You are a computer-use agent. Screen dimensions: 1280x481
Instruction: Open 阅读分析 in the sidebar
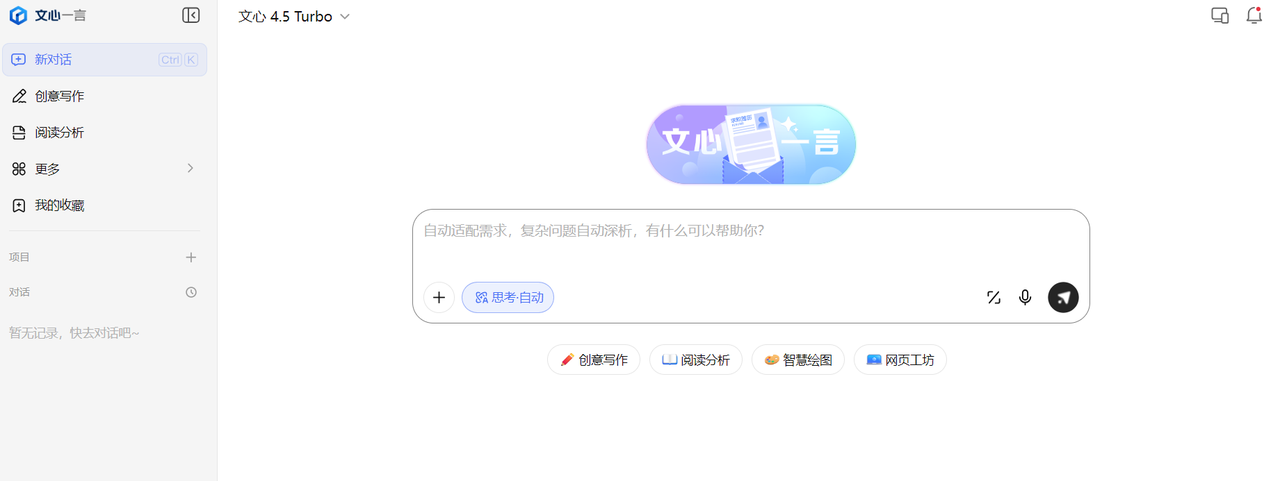(104, 132)
